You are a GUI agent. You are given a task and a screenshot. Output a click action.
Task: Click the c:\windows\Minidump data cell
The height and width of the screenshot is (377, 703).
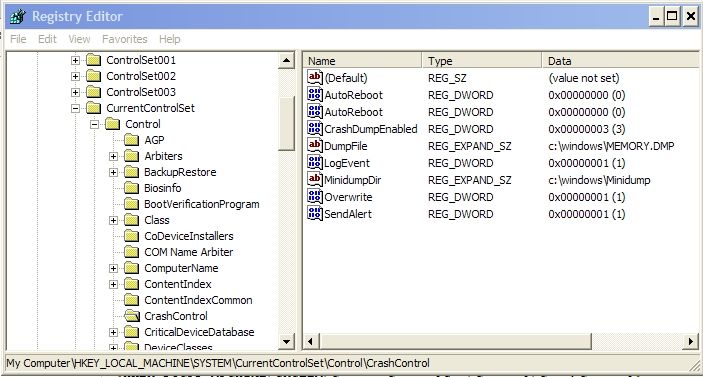[599, 180]
